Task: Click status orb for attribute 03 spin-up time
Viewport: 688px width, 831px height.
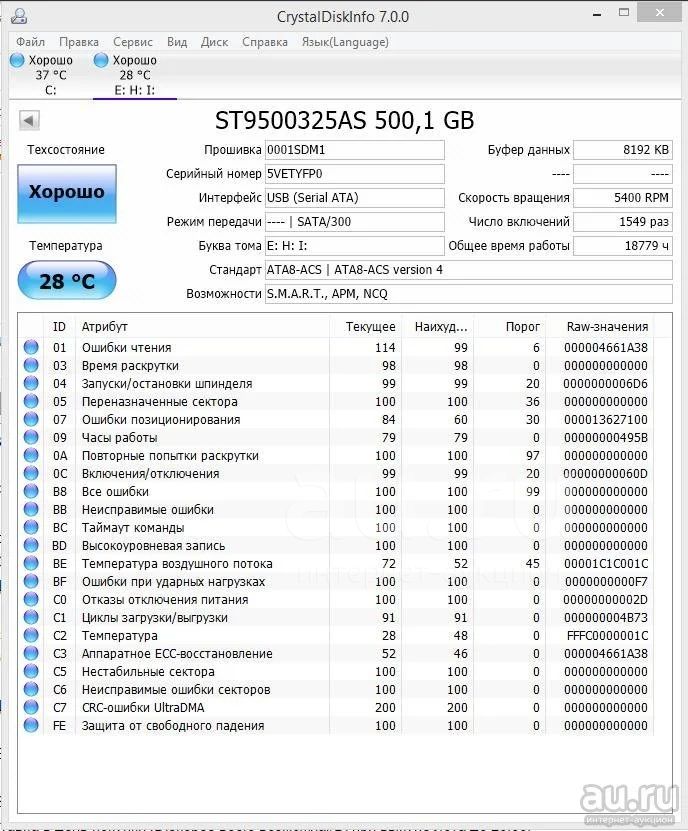Action: 31,365
